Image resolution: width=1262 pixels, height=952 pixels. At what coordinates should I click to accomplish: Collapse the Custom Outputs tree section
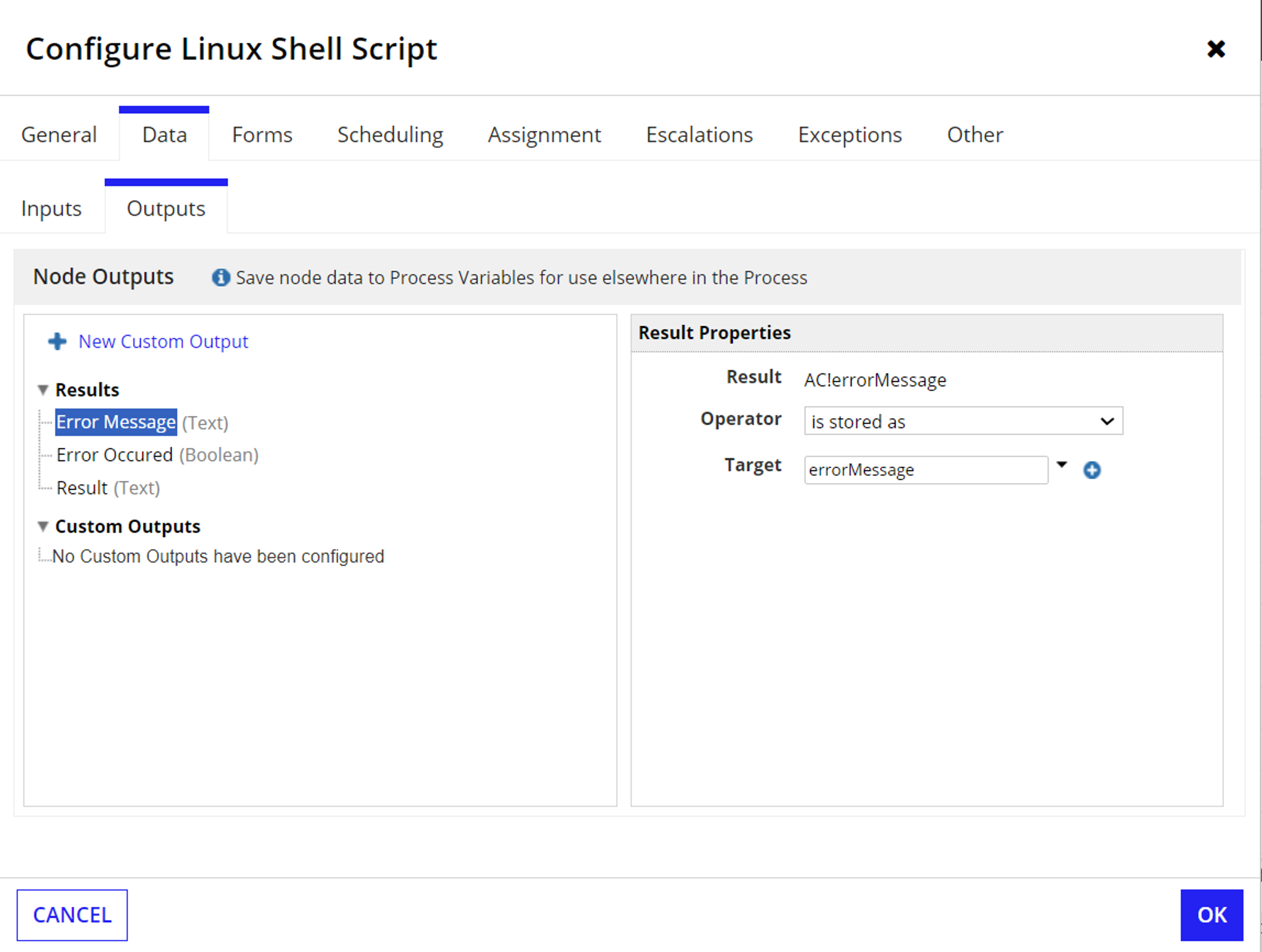[43, 526]
